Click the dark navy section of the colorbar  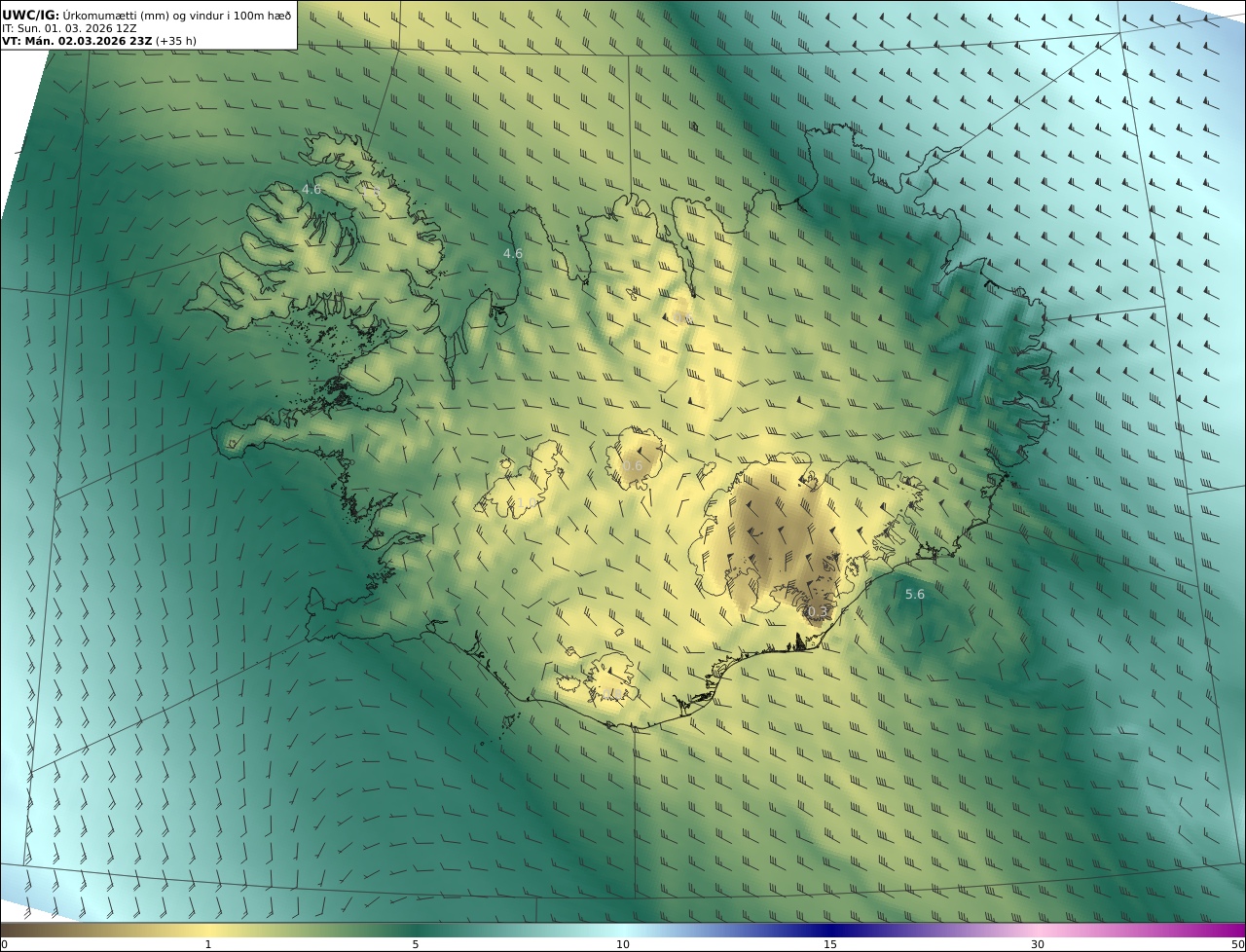tap(830, 930)
